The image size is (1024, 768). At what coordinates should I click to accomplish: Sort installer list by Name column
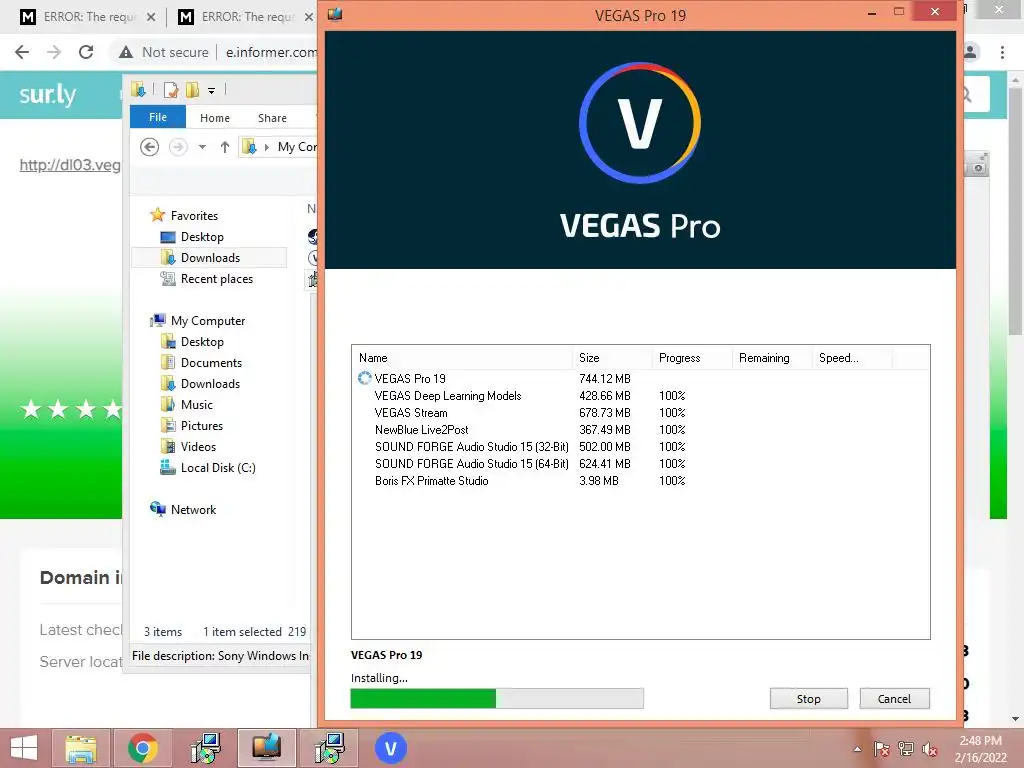(x=462, y=358)
